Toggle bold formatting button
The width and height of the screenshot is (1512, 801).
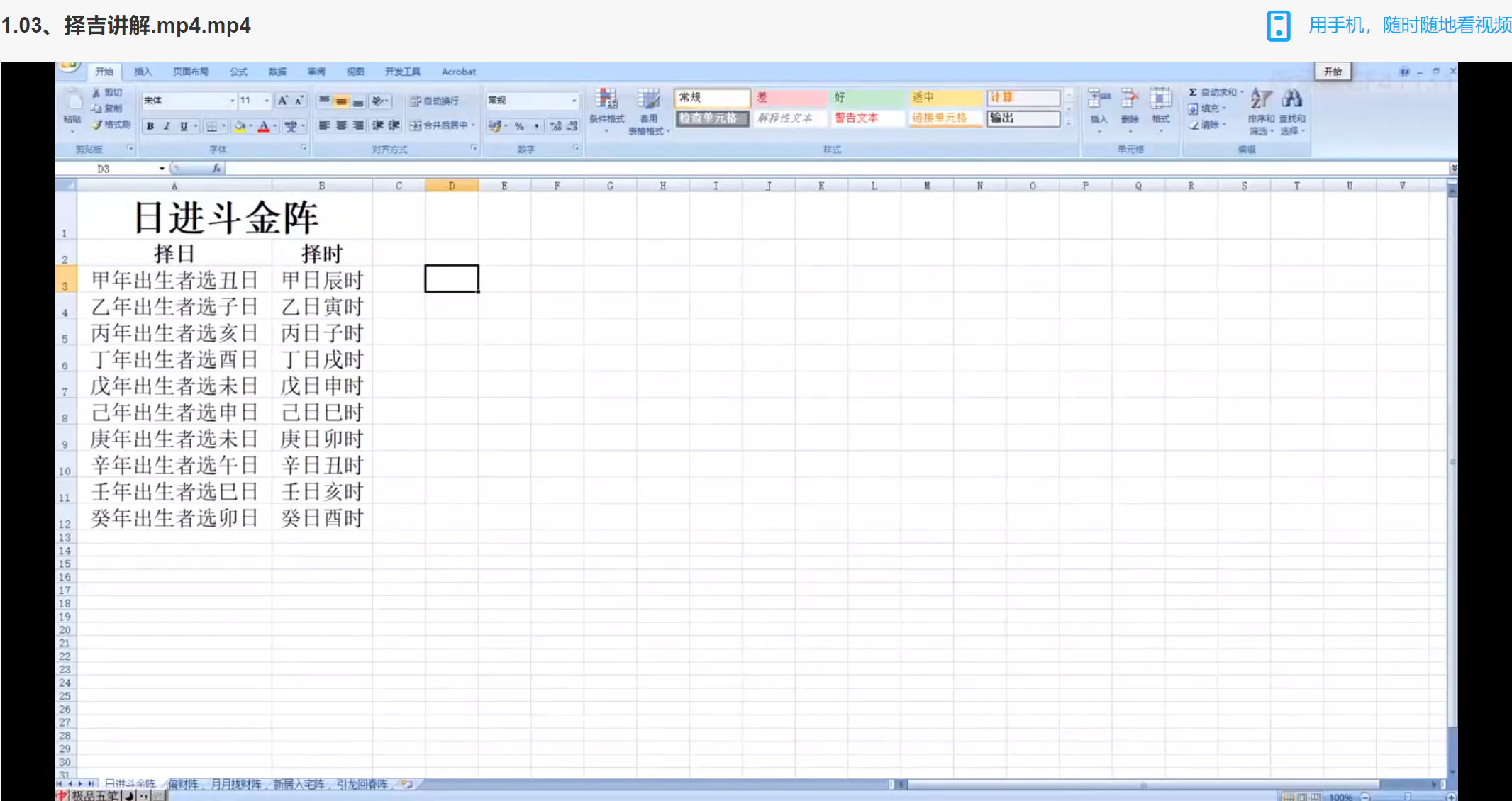[x=150, y=126]
